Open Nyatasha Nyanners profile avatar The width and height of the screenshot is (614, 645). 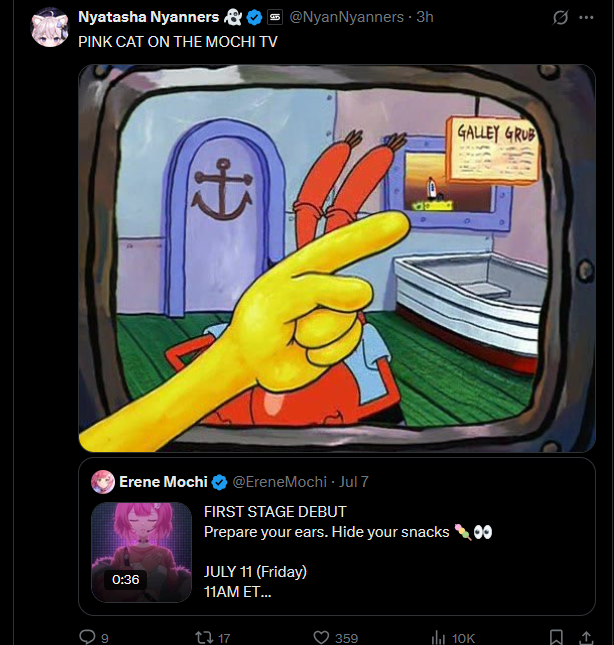click(50, 27)
